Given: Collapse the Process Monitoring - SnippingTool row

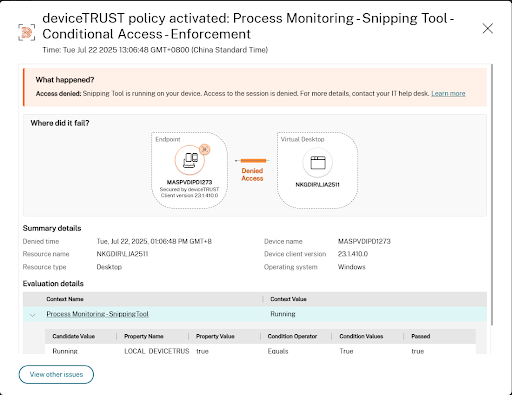Looking at the screenshot, I should 32,314.
